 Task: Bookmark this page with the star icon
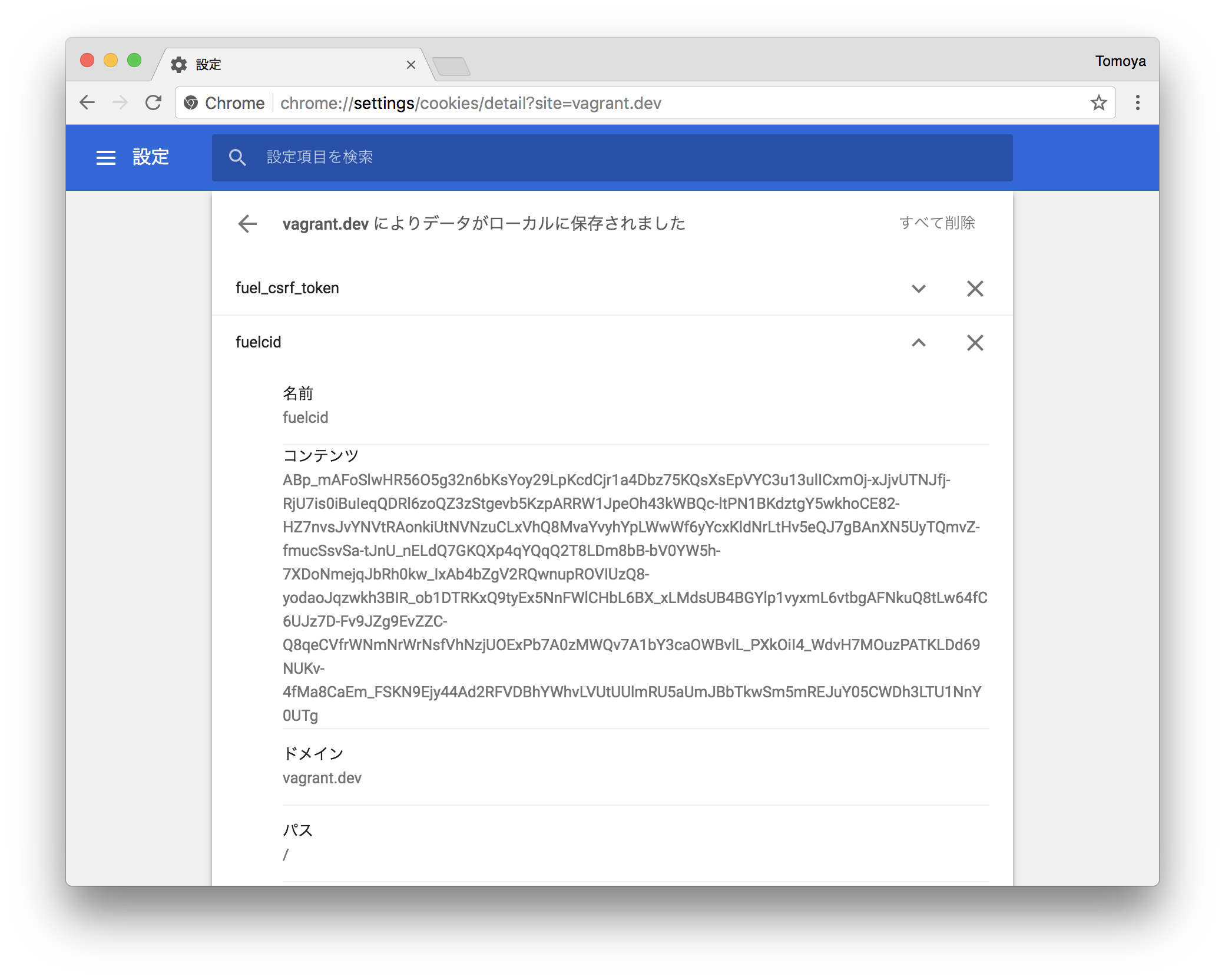1098,103
